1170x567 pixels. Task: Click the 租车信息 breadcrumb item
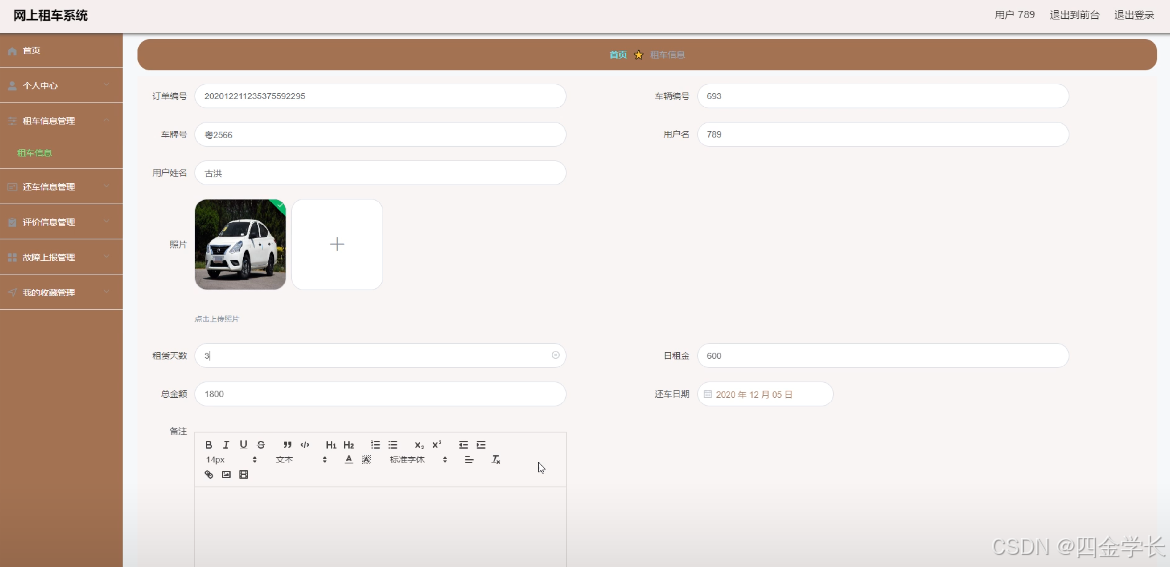(667, 55)
